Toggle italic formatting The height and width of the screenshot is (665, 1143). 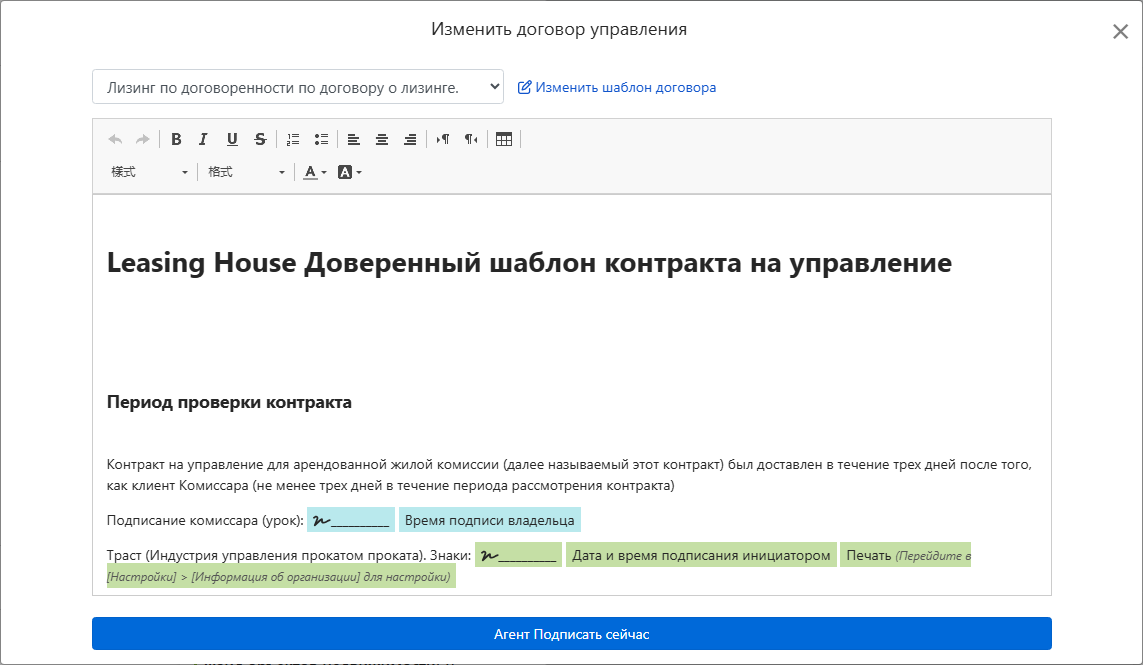(x=203, y=139)
